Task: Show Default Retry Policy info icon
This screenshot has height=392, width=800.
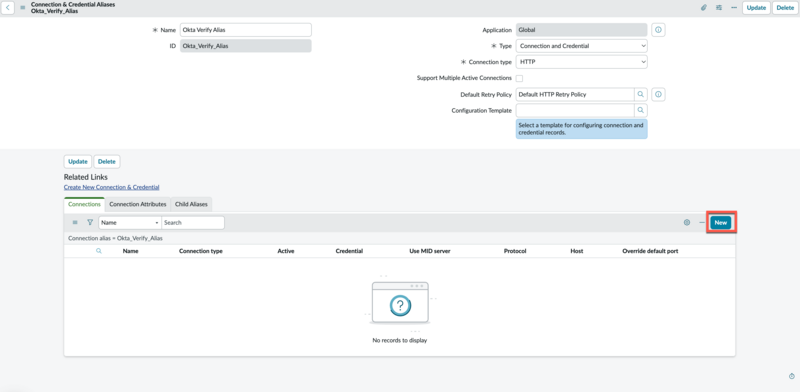Action: (658, 94)
